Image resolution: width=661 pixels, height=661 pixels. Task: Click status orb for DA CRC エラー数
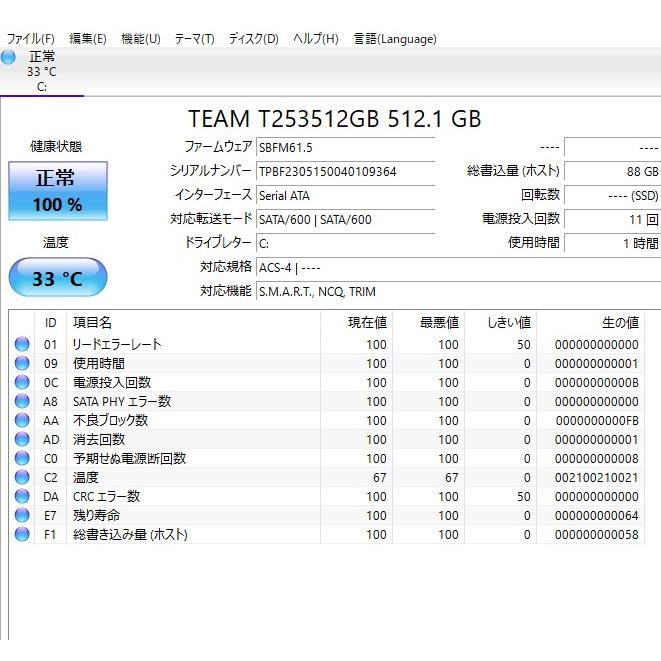click(x=22, y=496)
